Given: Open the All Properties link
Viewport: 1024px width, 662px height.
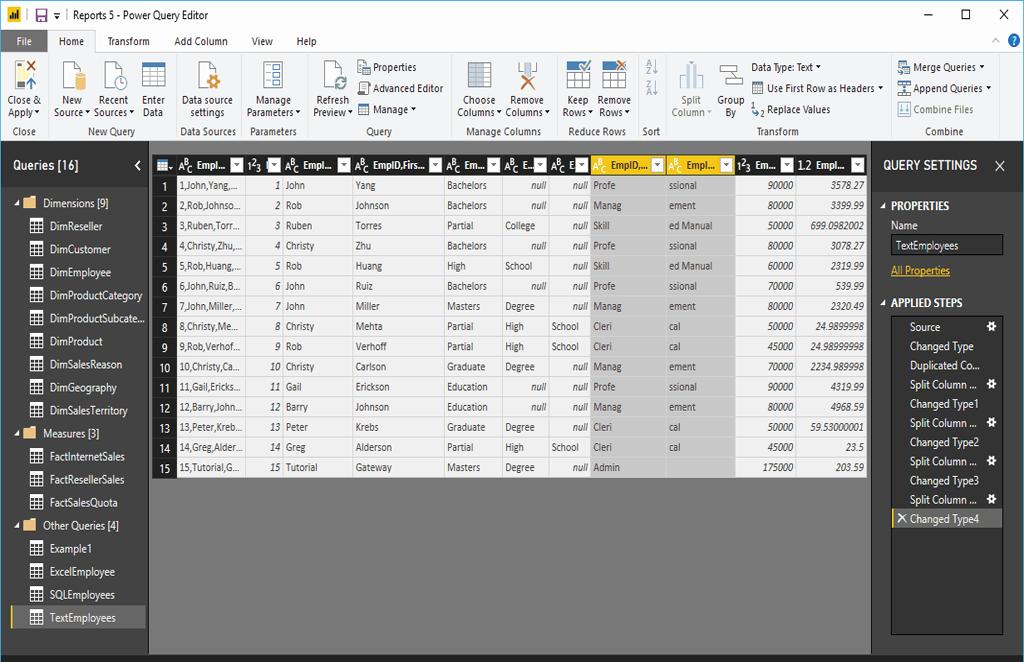Looking at the screenshot, I should click(x=920, y=270).
